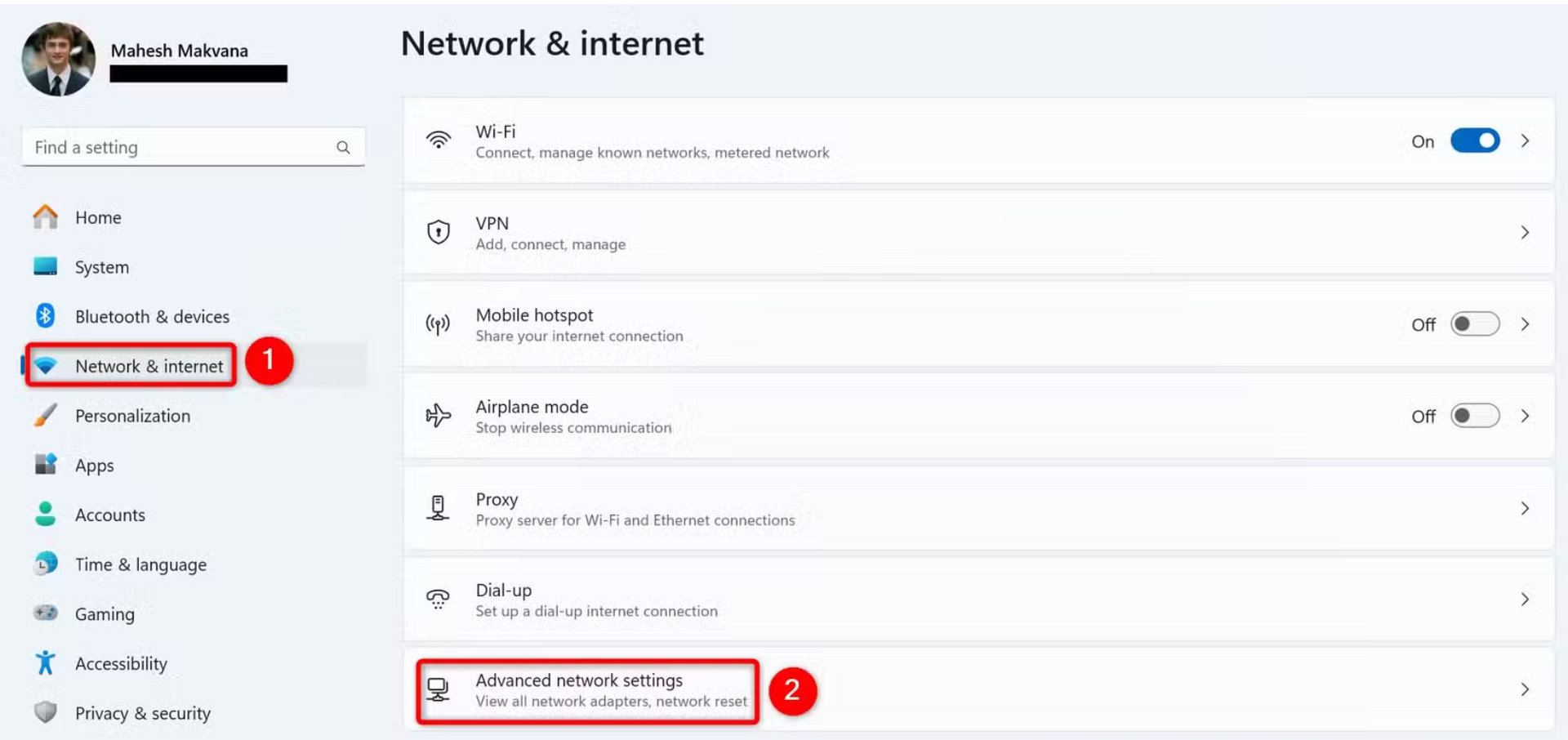
Task: Click the user profile picture
Action: coord(58,59)
